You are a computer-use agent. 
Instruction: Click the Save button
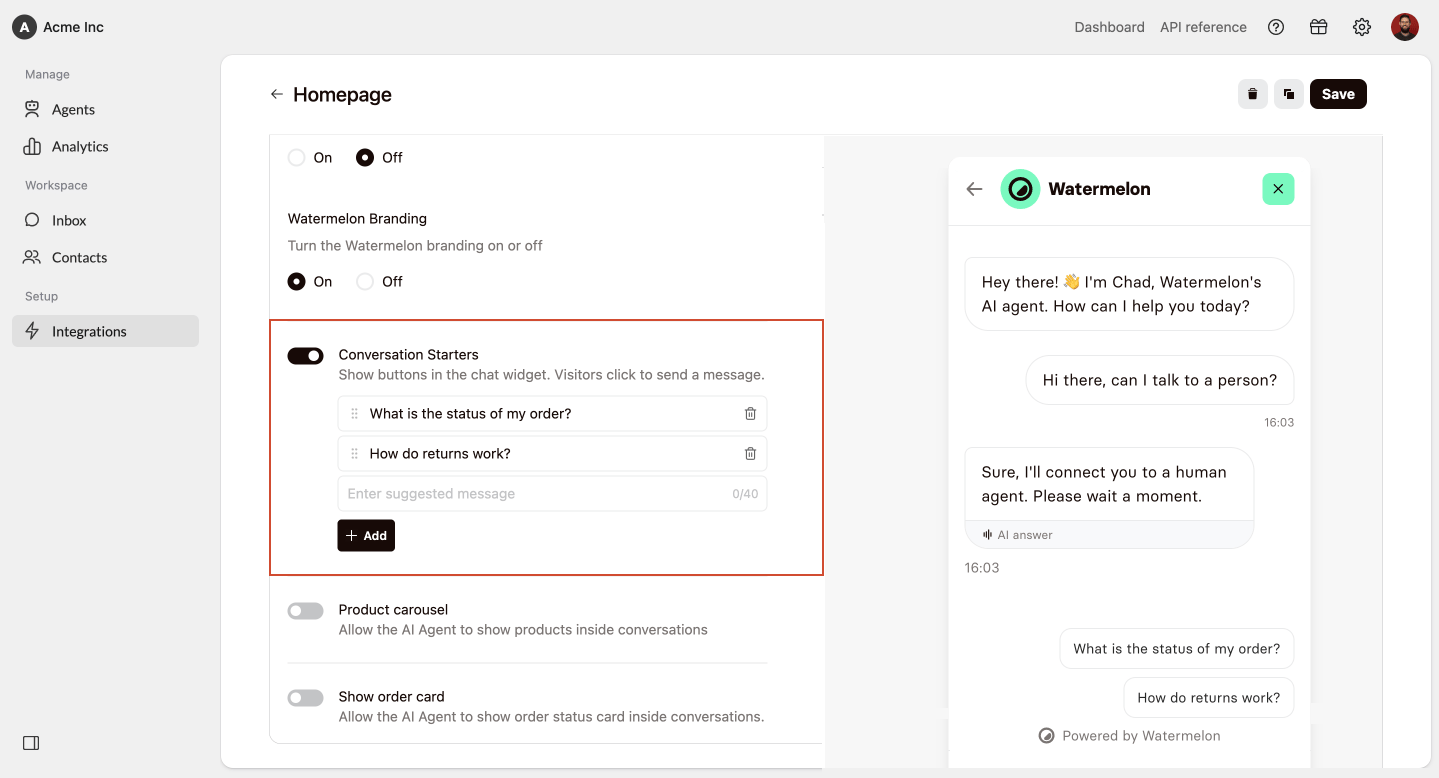1338,94
